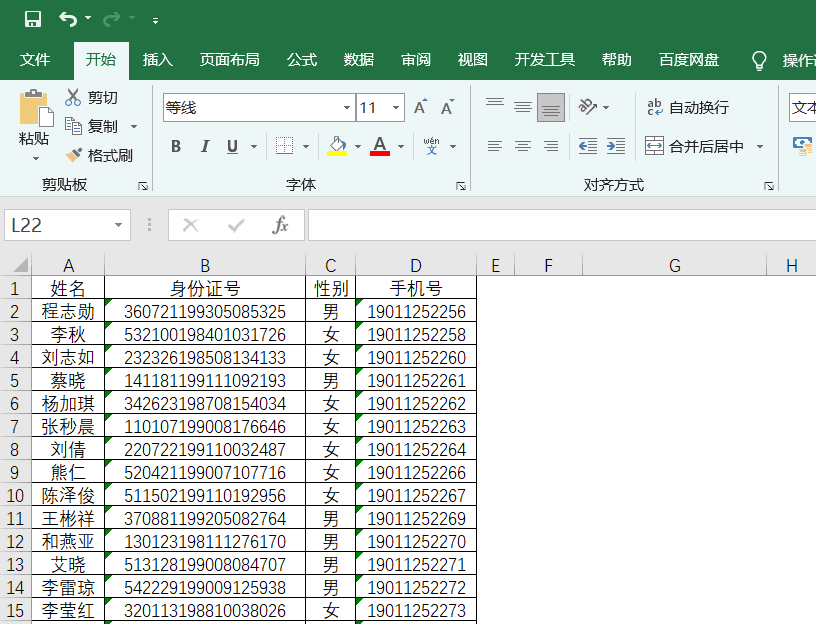Image resolution: width=816 pixels, height=624 pixels.
Task: Go to the 视图 tab
Action: pyautogui.click(x=473, y=60)
